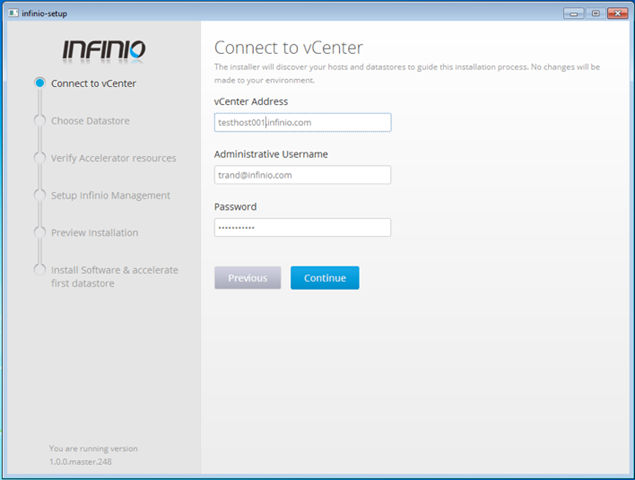Focus the vCenter Address input field

302,122
